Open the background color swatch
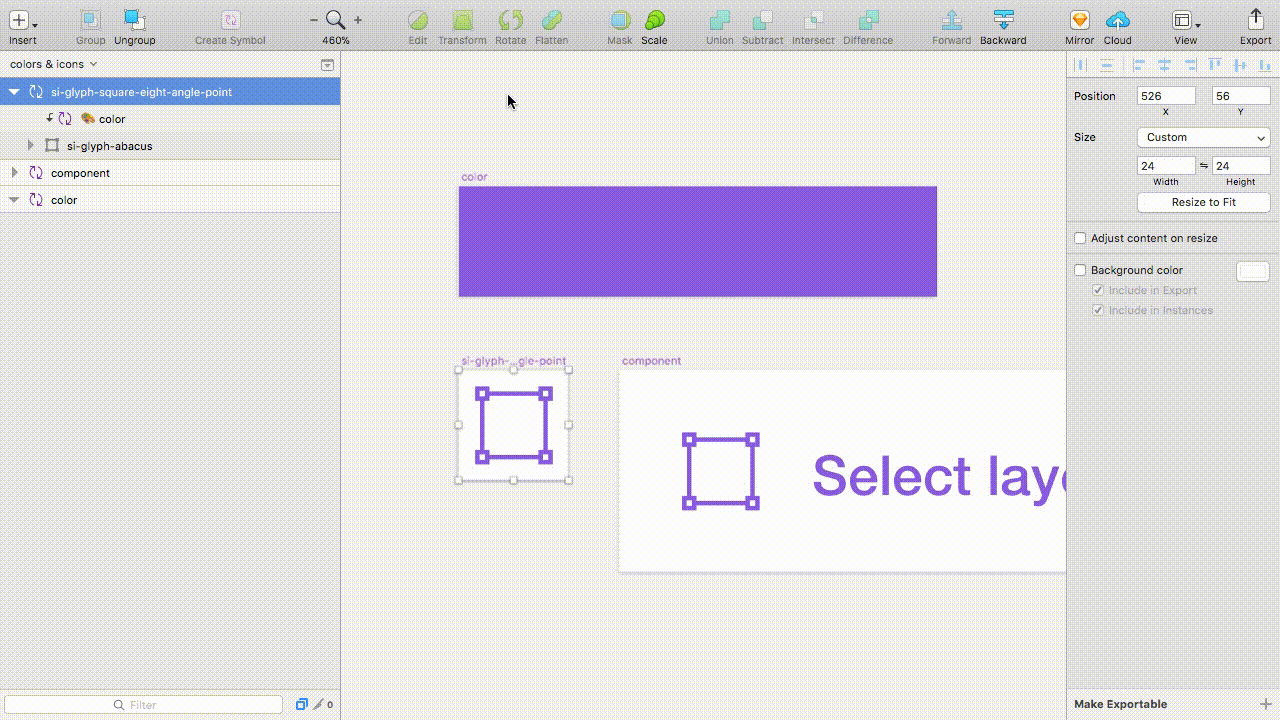This screenshot has height=720, width=1280. [x=1253, y=271]
